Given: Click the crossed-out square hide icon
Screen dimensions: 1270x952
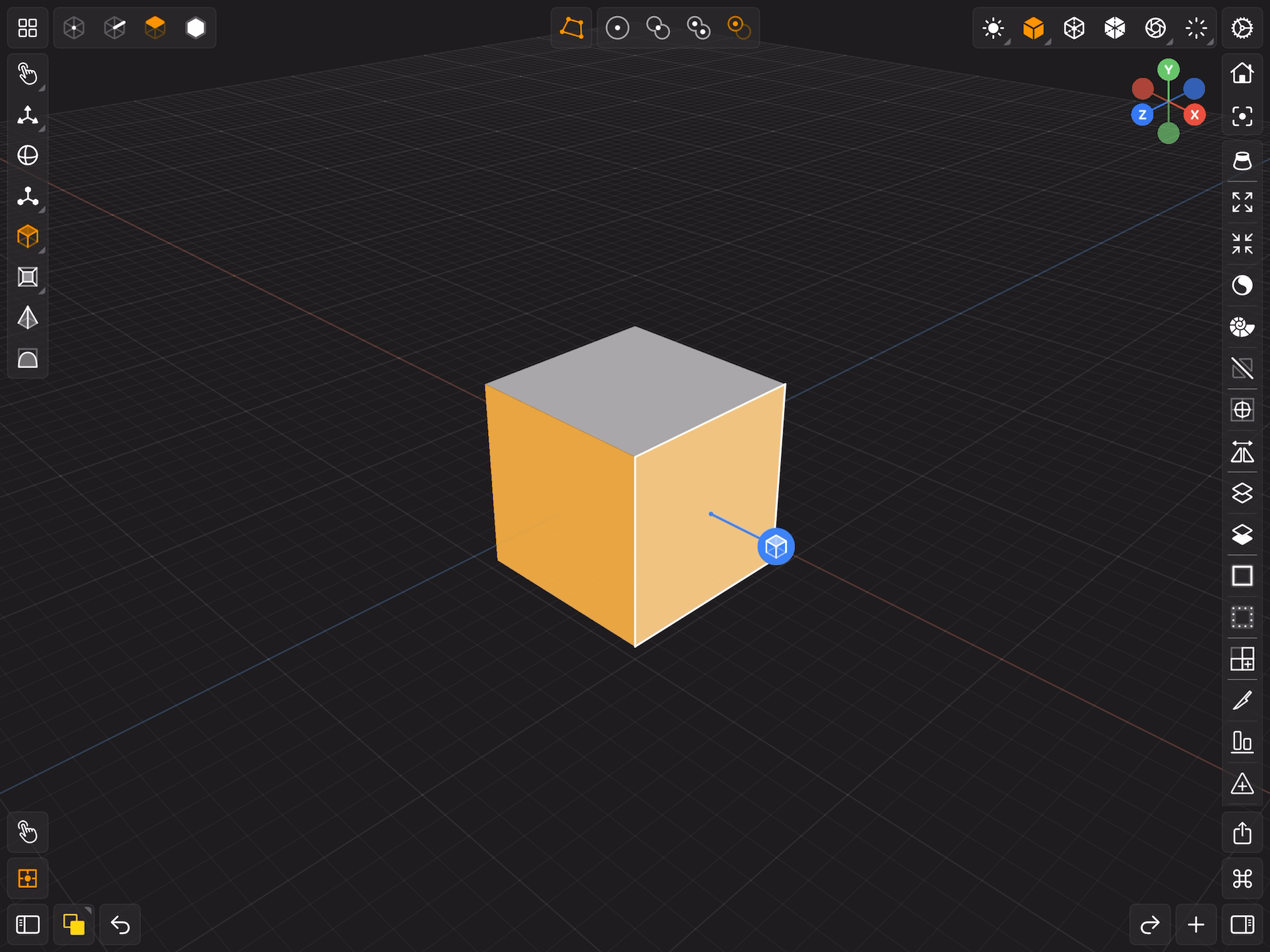Looking at the screenshot, I should click(1242, 368).
